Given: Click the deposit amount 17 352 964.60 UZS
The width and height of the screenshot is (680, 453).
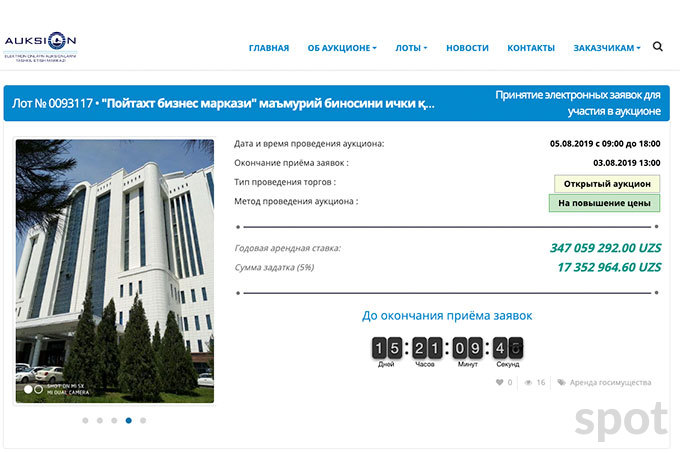Looking at the screenshot, I should click(x=609, y=267).
